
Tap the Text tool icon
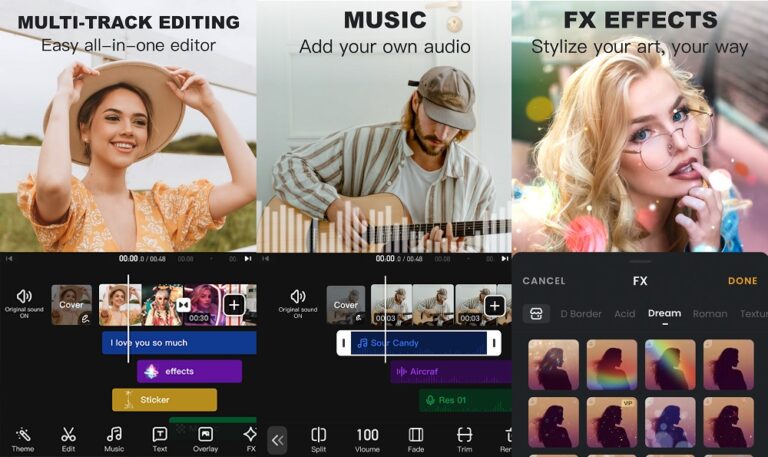[x=160, y=438]
